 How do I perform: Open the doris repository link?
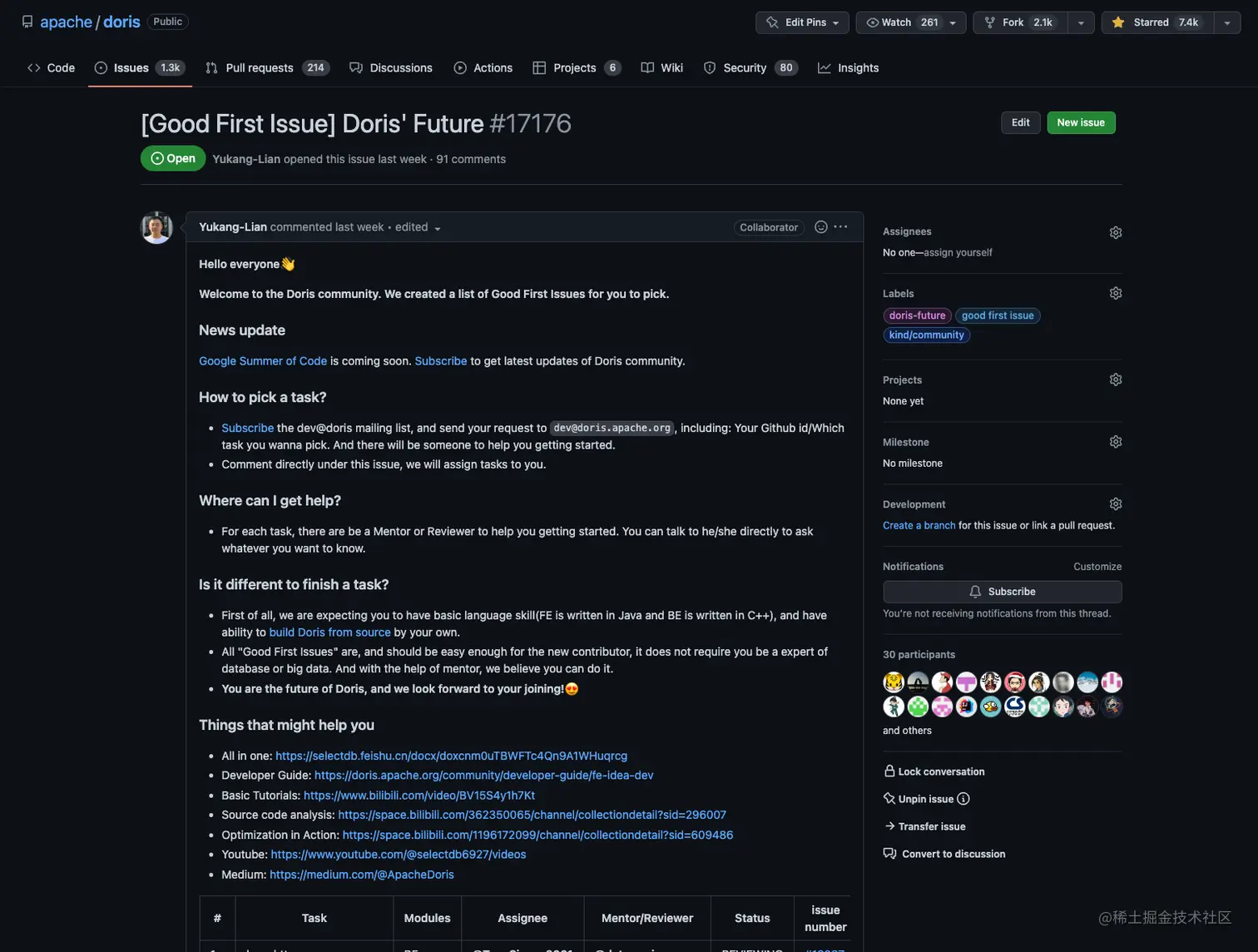121,22
